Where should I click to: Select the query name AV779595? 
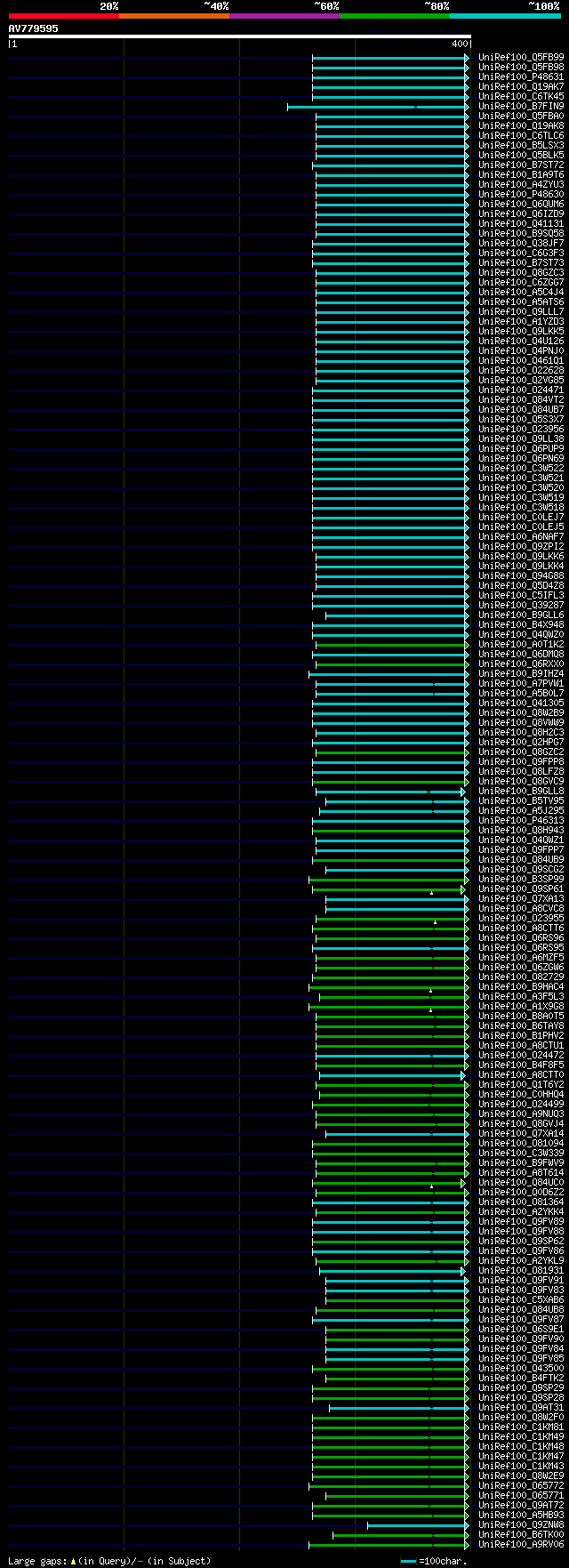point(34,28)
